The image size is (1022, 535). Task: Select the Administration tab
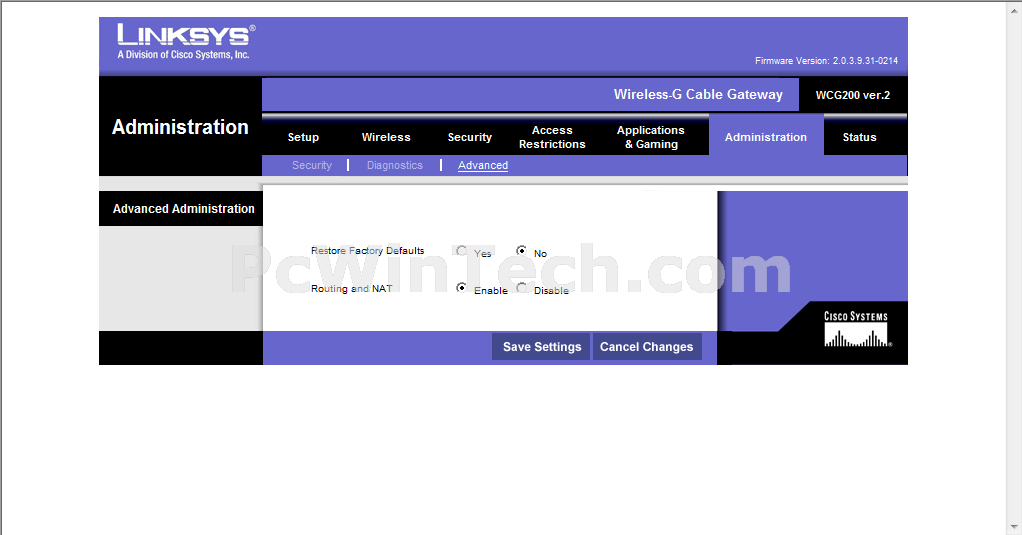[766, 137]
